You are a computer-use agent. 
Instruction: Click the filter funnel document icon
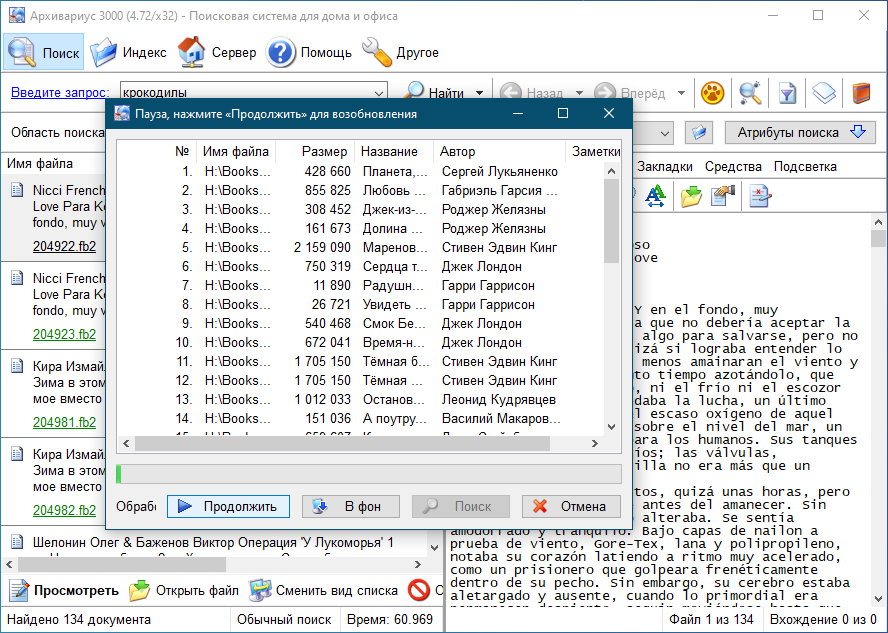click(787, 93)
